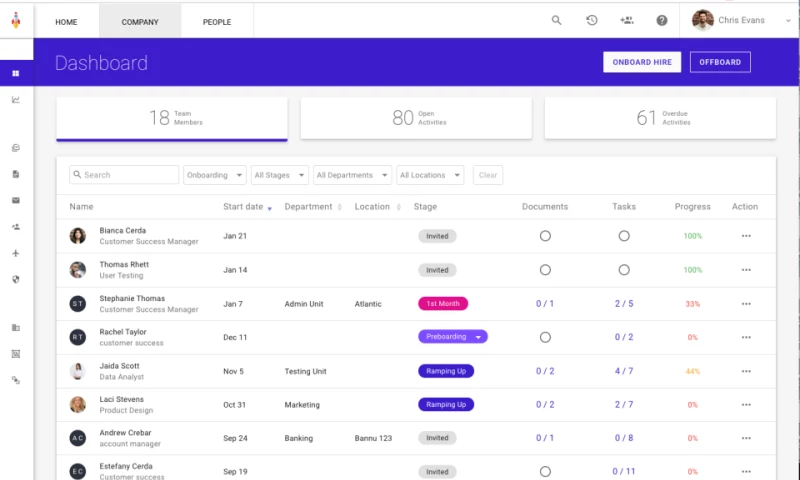Image resolution: width=800 pixels, height=480 pixels.
Task: Select the dashboard grid sidebar icon
Action: [x=16, y=73]
